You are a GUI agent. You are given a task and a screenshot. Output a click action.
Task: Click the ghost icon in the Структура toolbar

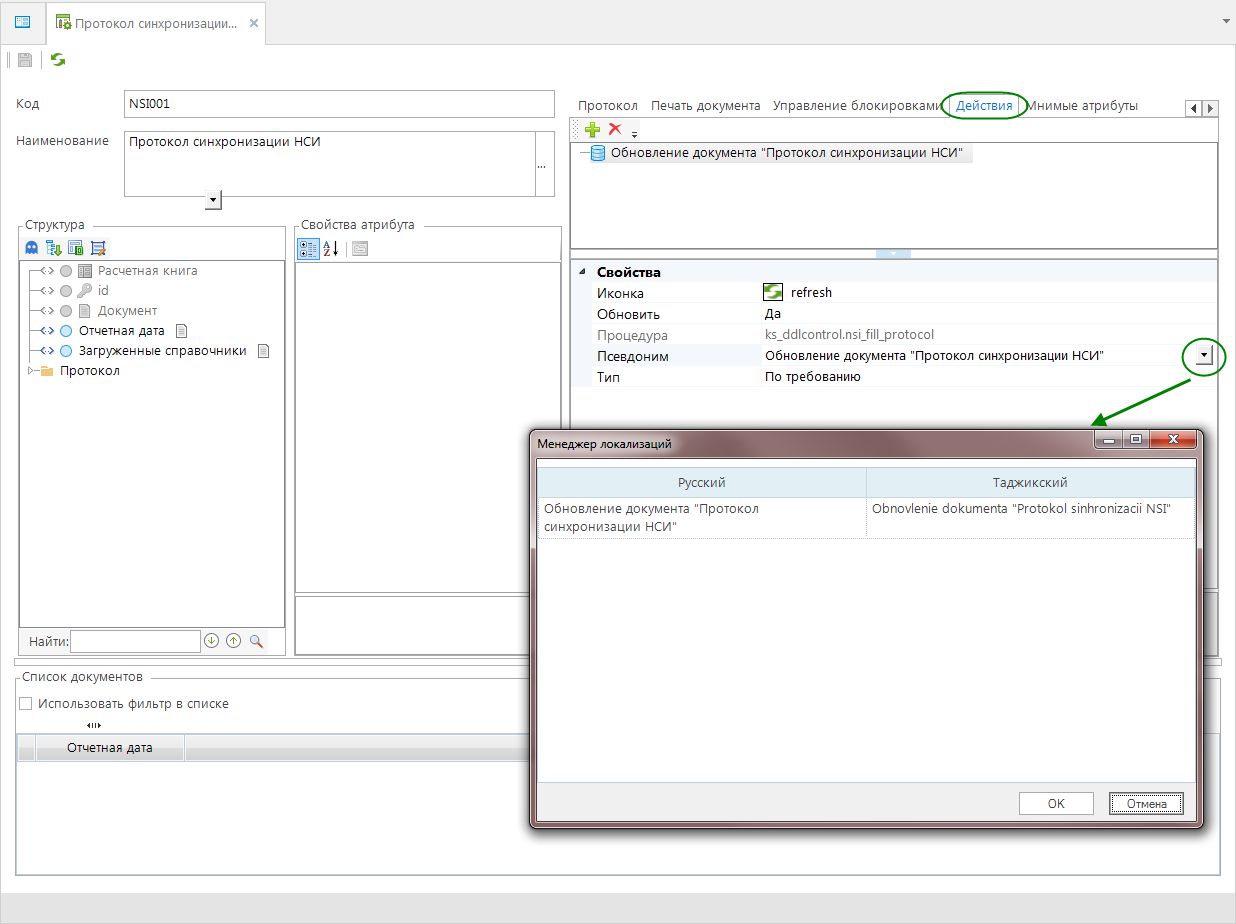pos(32,248)
